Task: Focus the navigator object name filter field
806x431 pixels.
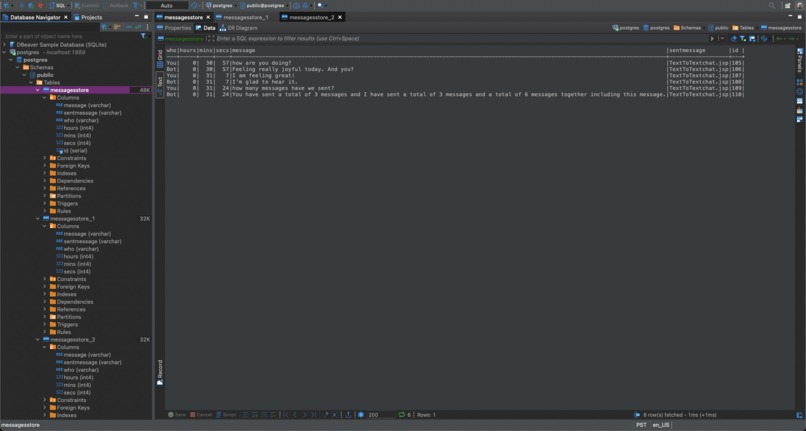Action: (x=71, y=37)
